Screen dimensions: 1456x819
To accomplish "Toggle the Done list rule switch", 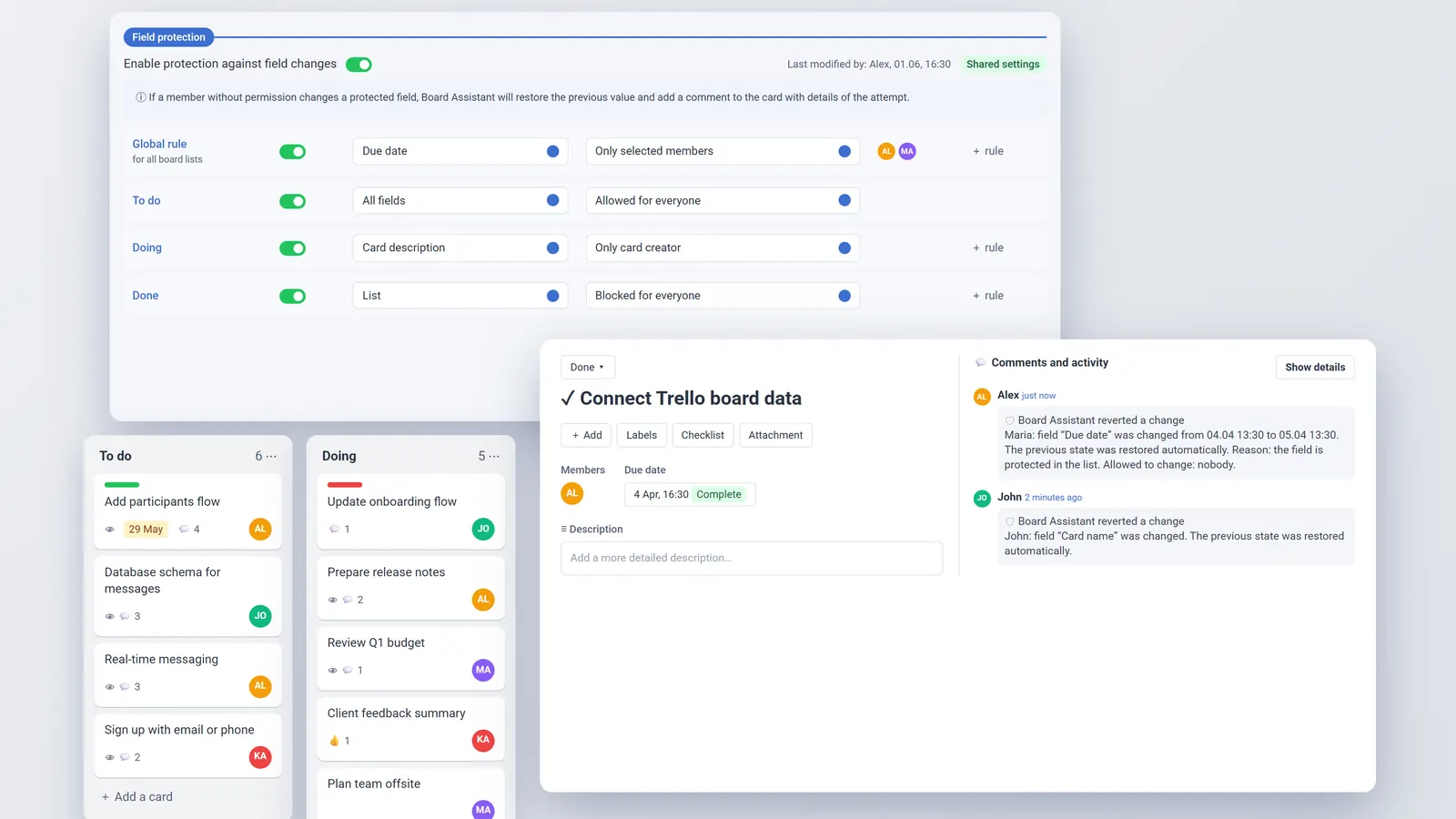I will [292, 296].
